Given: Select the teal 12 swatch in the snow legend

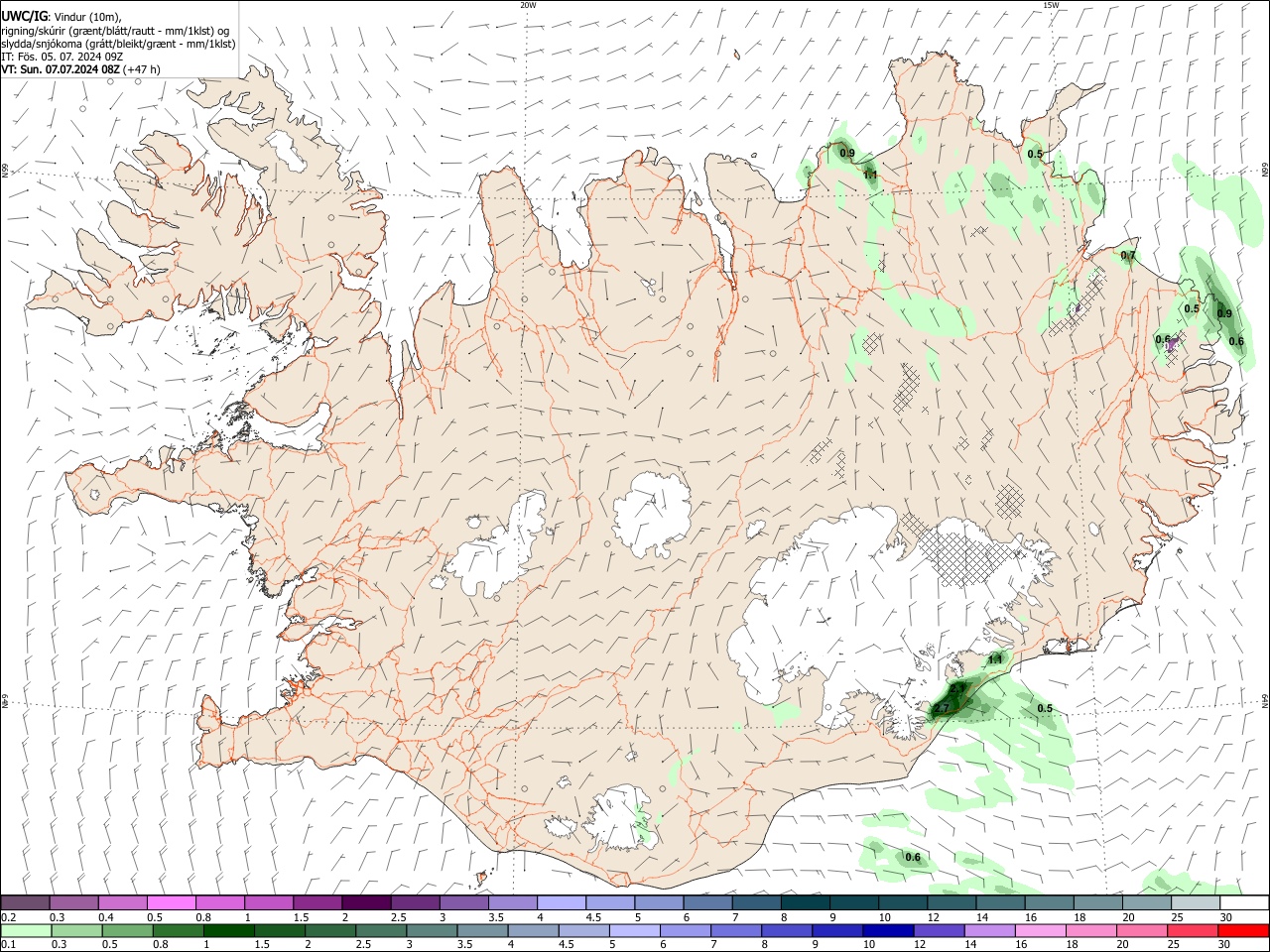Looking at the screenshot, I should click(x=952, y=902).
